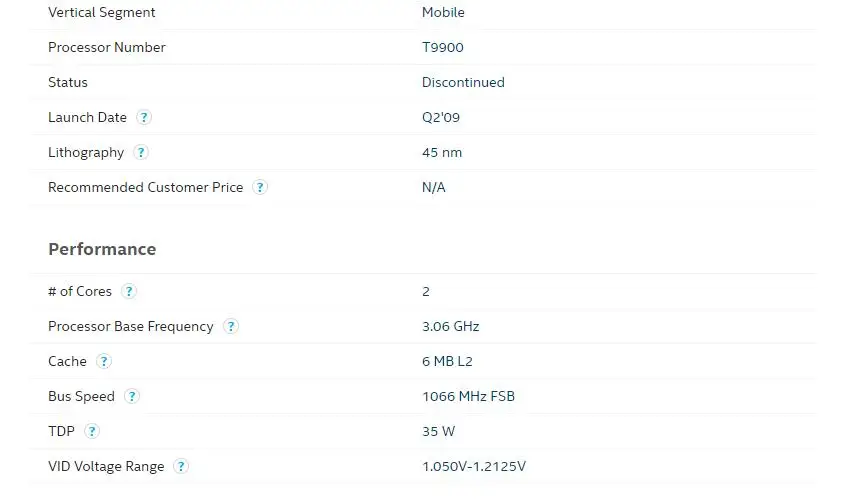This screenshot has width=845, height=499.
Task: Click the Processor Base Frequency help icon
Action: 231,327
